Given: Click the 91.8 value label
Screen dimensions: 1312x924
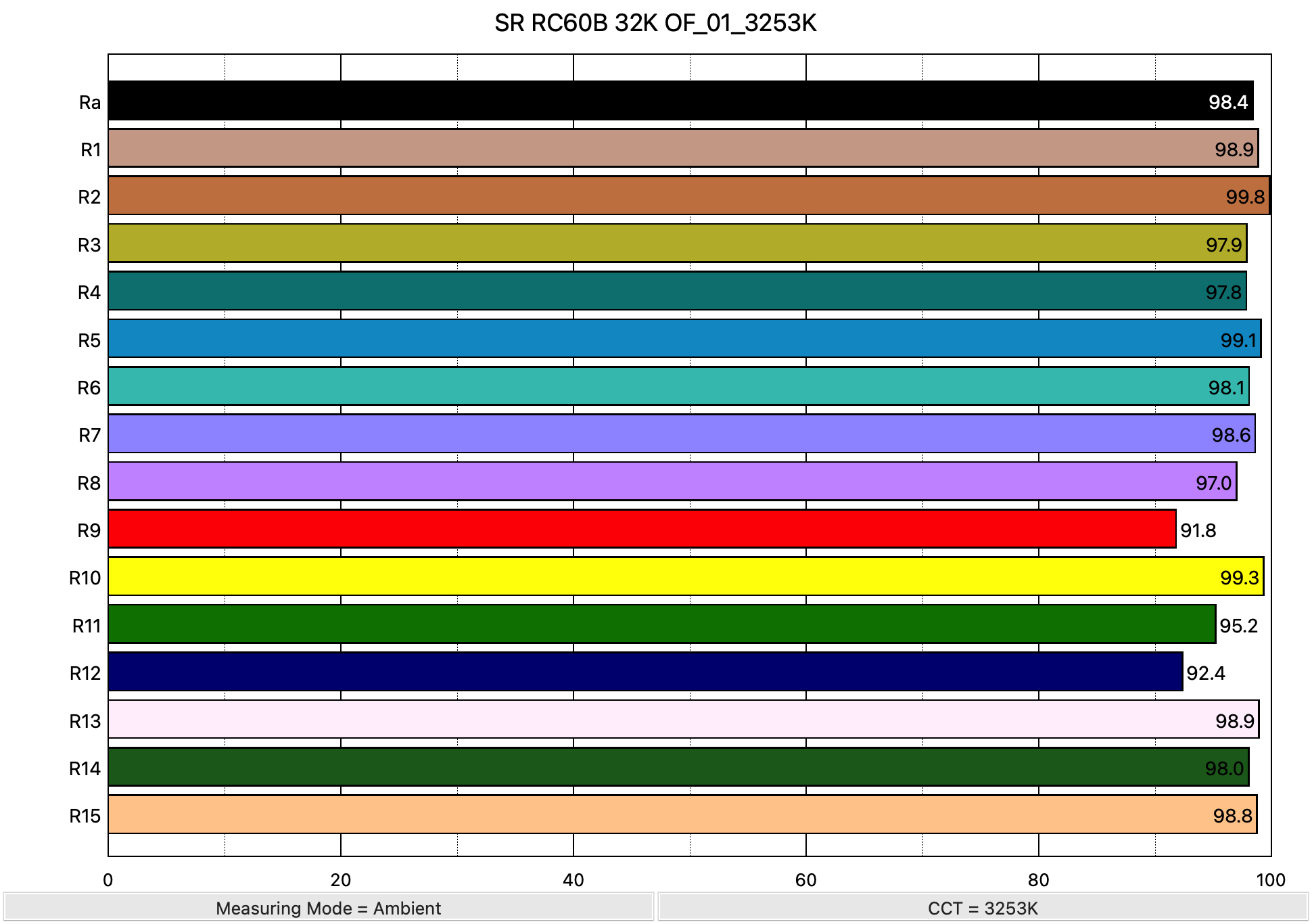Looking at the screenshot, I should click(x=1198, y=530).
